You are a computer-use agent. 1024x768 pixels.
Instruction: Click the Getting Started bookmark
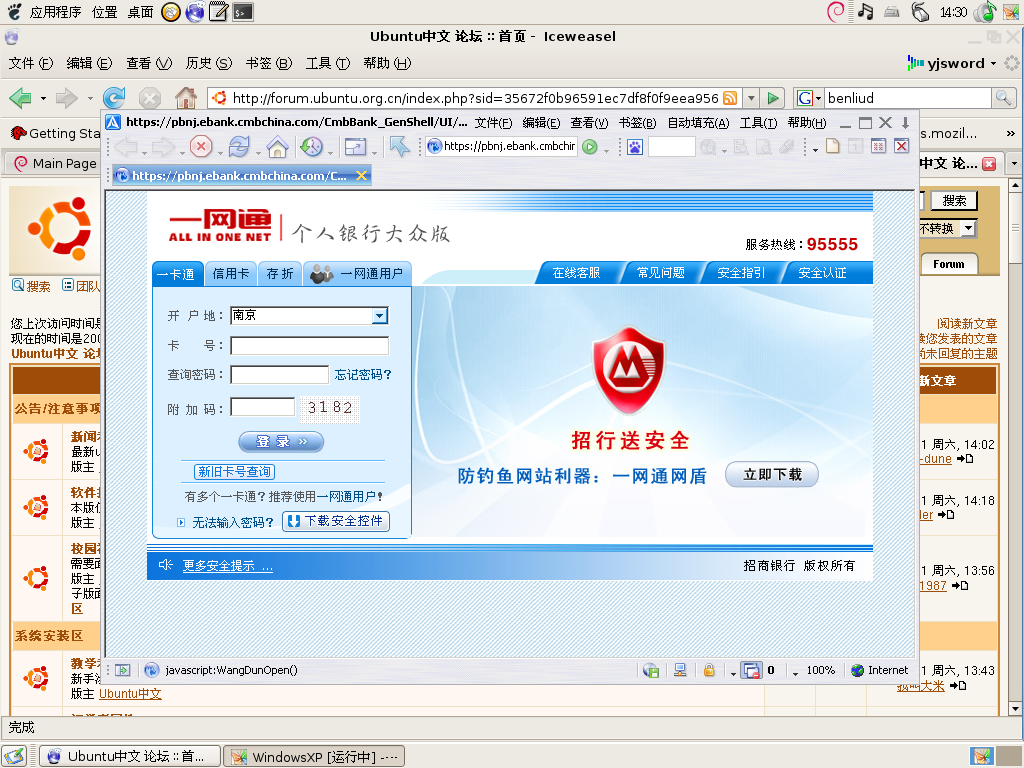coord(56,133)
